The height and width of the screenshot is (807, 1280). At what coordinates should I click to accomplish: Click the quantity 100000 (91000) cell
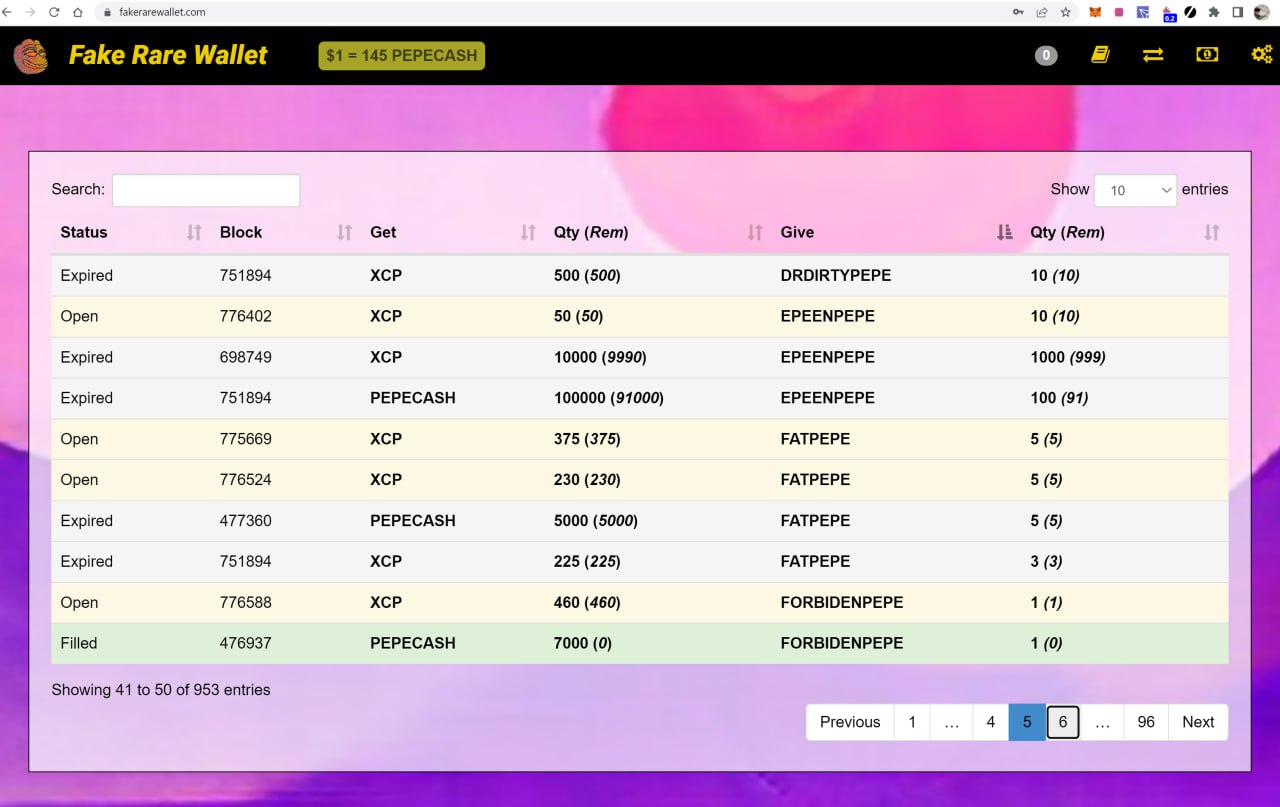[609, 398]
